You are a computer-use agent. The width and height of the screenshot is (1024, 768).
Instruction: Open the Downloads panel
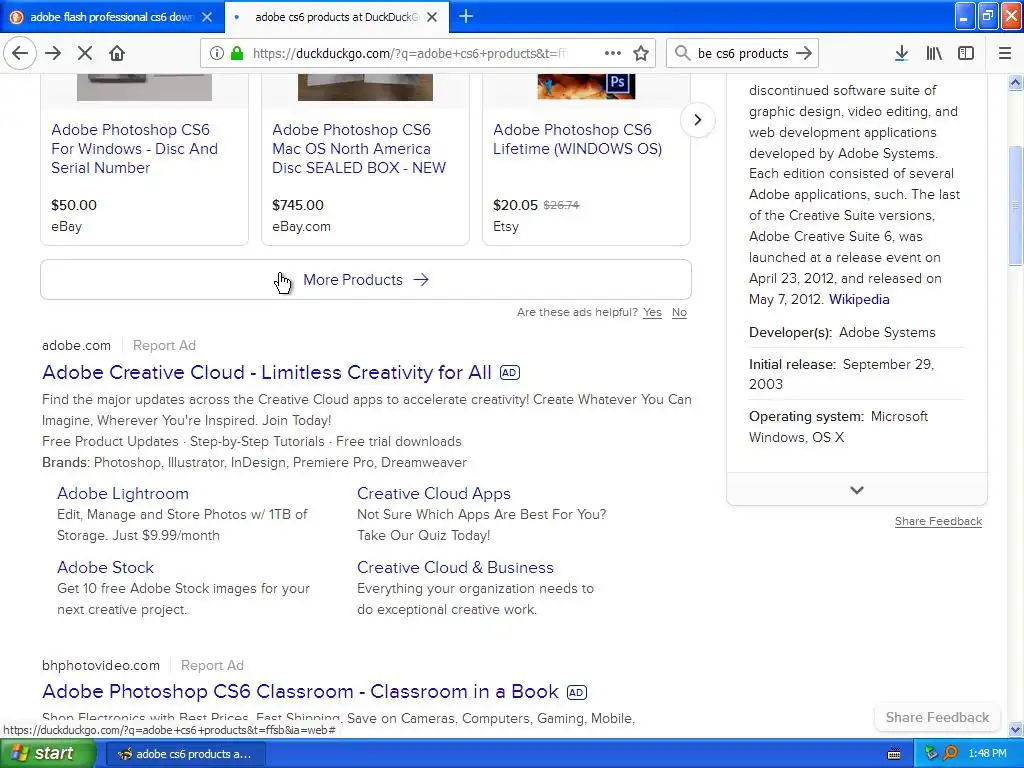point(901,53)
